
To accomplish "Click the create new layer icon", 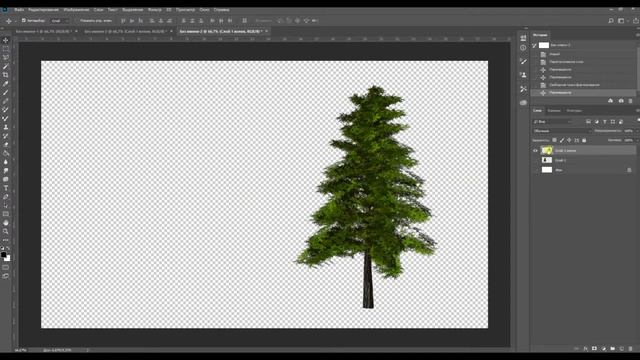I will (x=622, y=349).
